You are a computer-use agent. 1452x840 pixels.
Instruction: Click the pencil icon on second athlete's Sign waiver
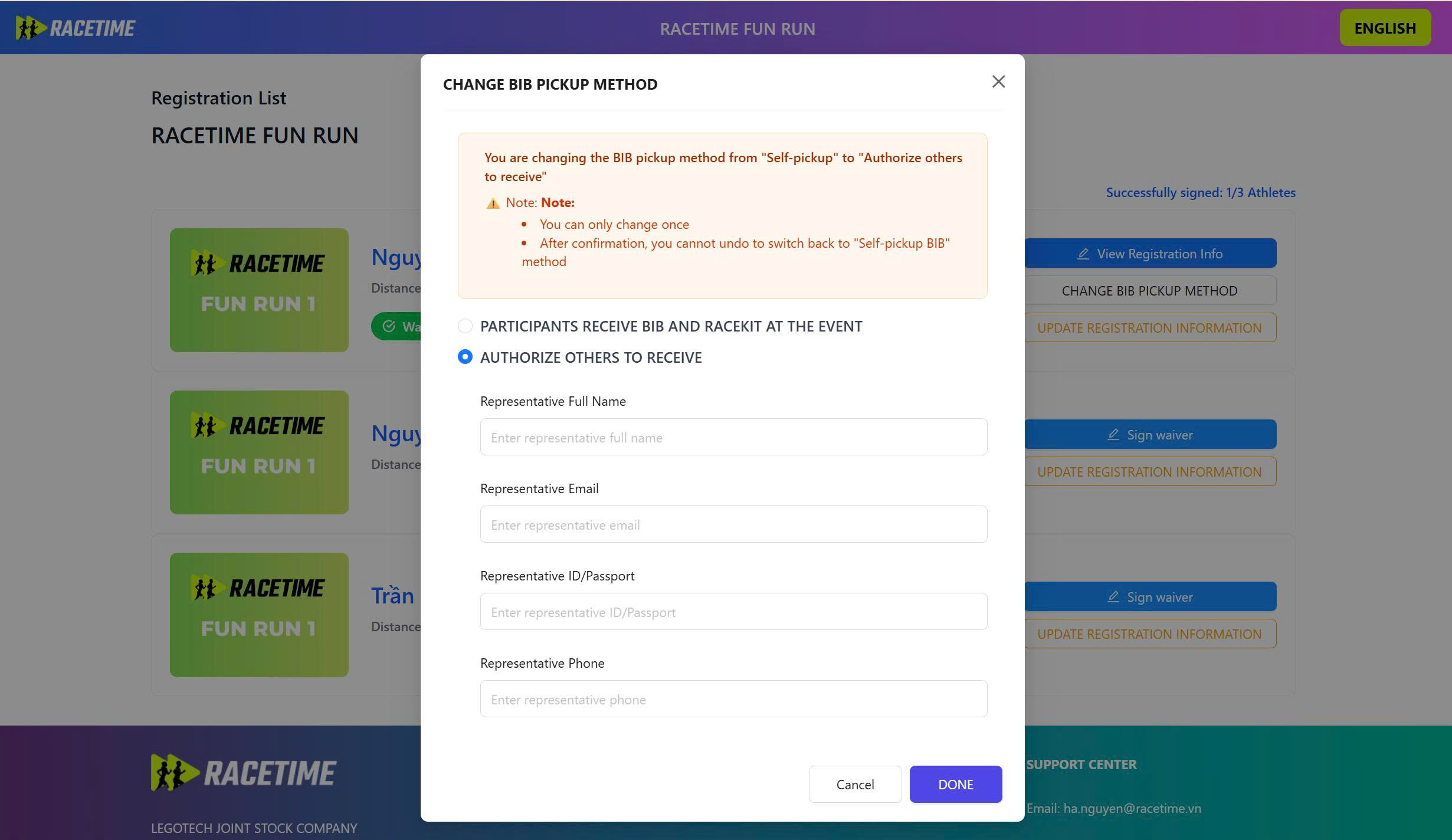(x=1113, y=435)
